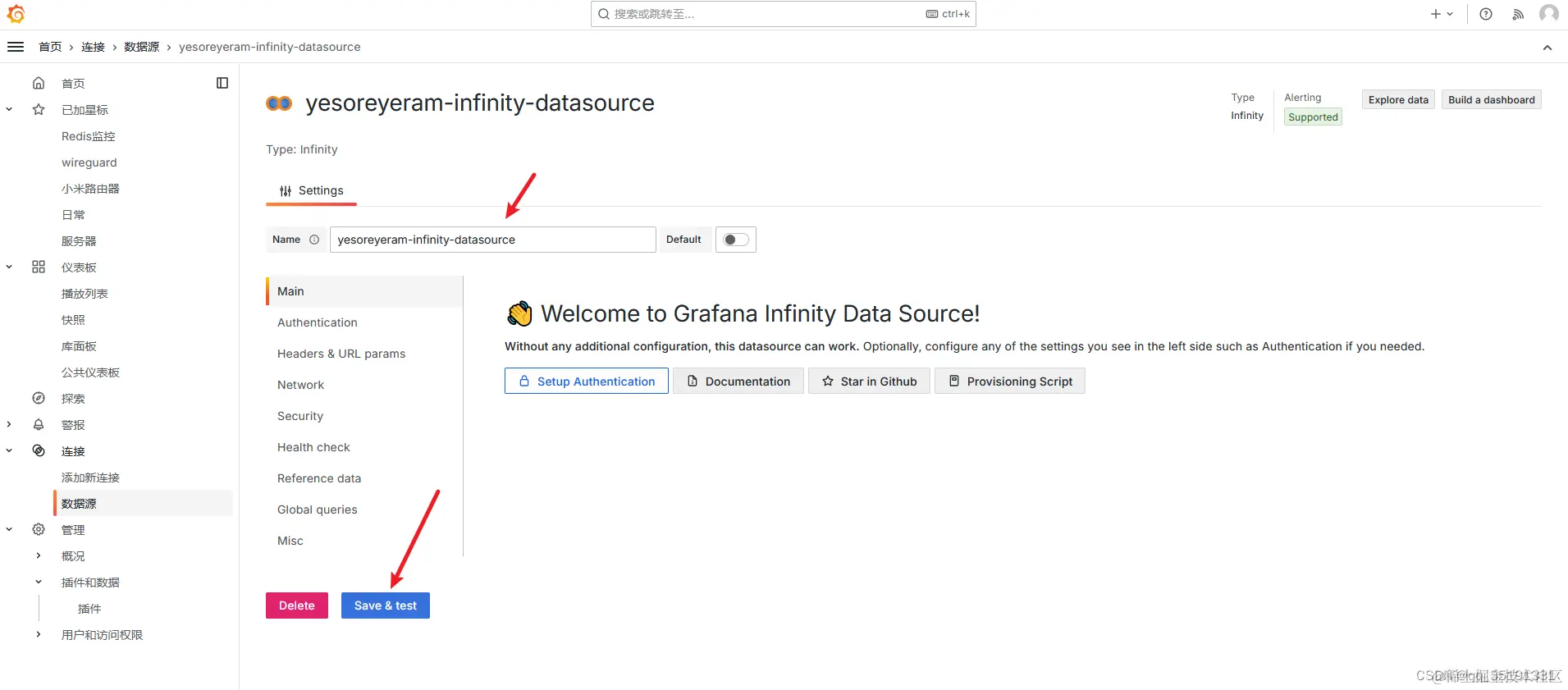
Task: Click the explore compass icon
Action: (x=39, y=398)
